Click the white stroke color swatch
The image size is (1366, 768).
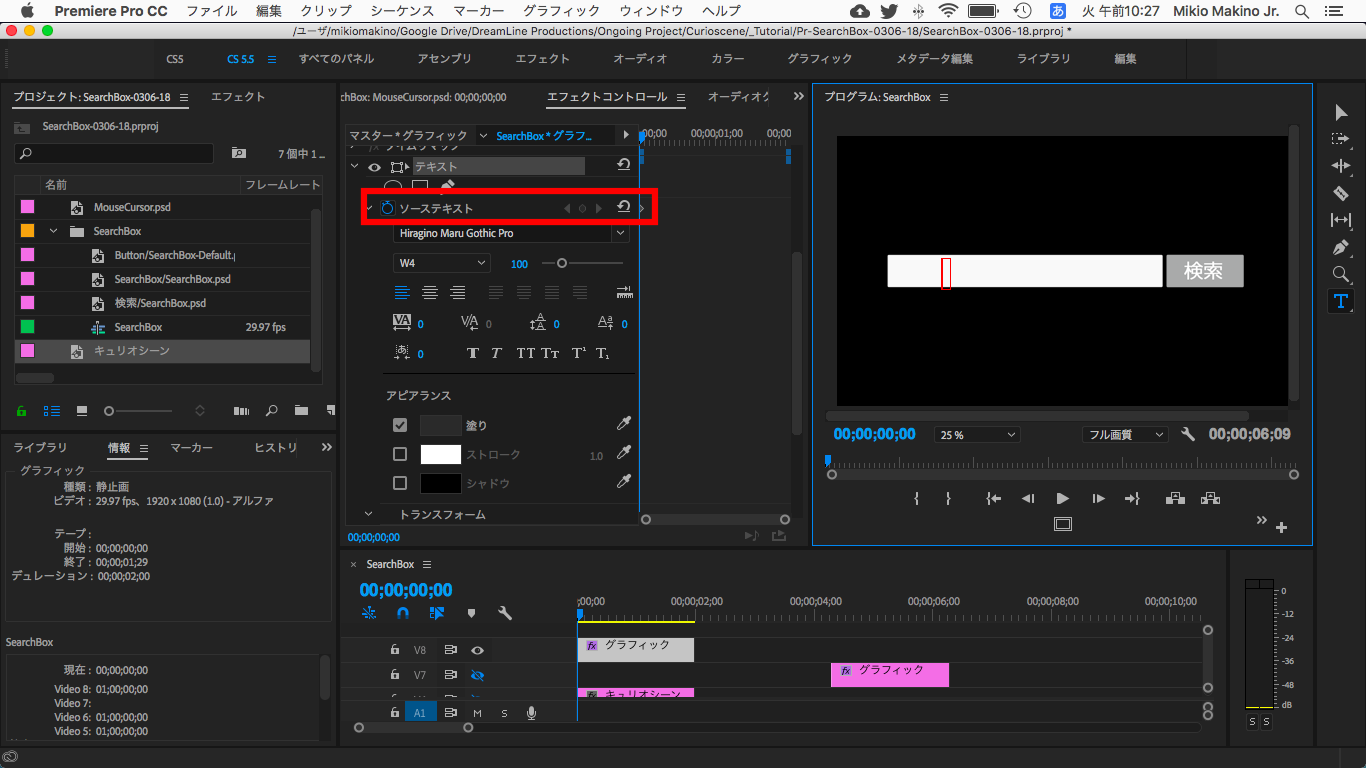click(x=440, y=455)
